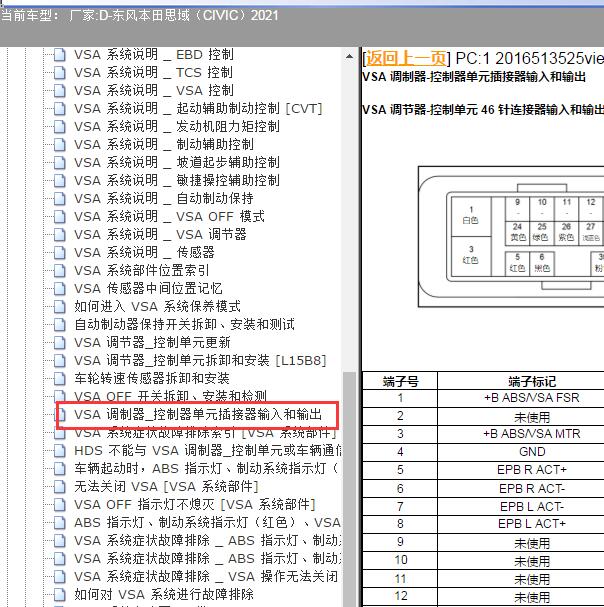Click 端子标记 column header

click(532, 381)
